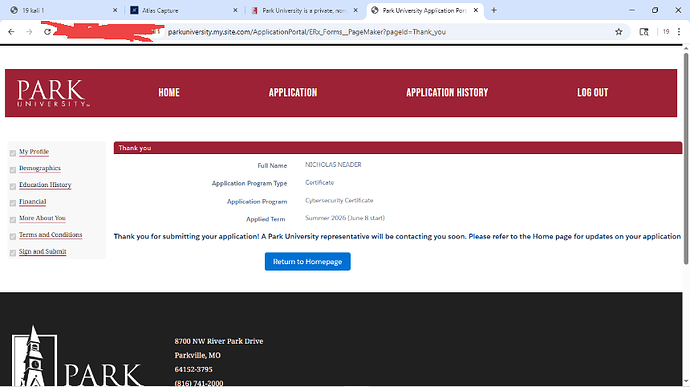Click the scrollbar down arrow
This screenshot has height=387, width=690.
coord(686,382)
